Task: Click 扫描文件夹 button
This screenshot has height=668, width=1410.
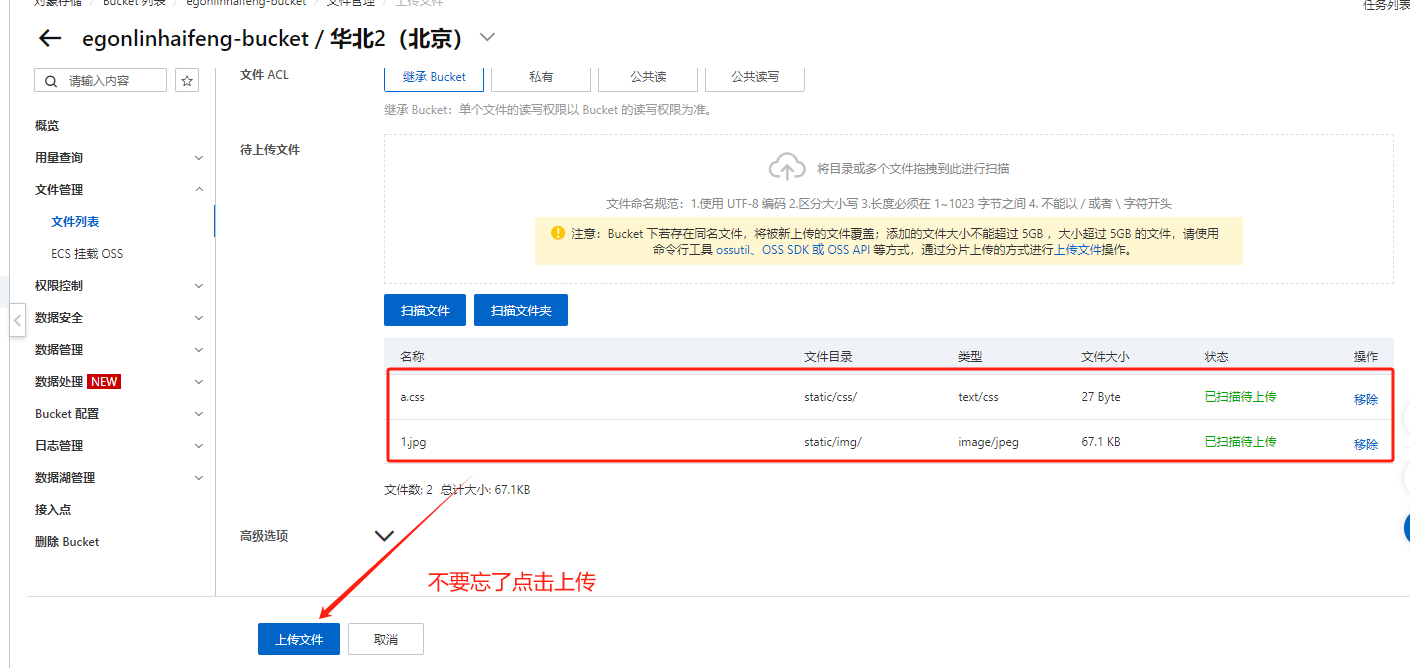Action: click(x=521, y=311)
